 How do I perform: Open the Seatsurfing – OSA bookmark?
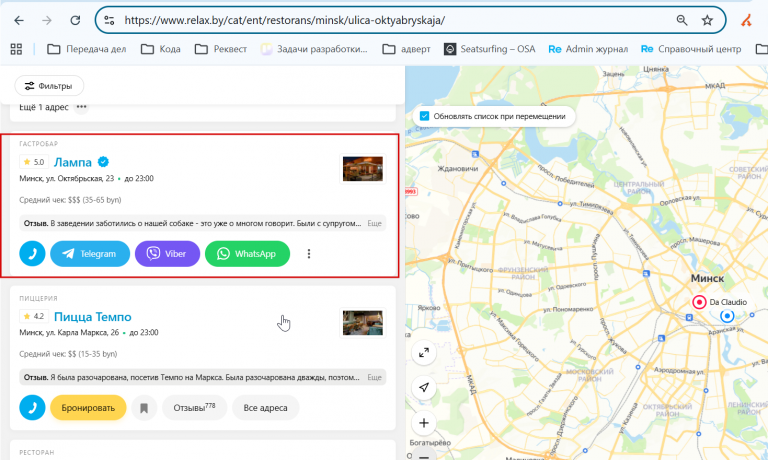[x=489, y=49]
